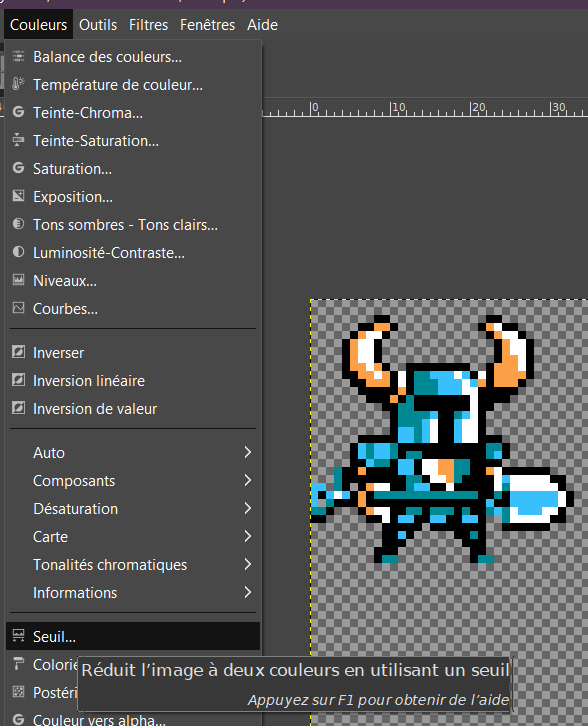The width and height of the screenshot is (588, 726).
Task: Open the Exposition... dialog entry
Action: click(133, 197)
